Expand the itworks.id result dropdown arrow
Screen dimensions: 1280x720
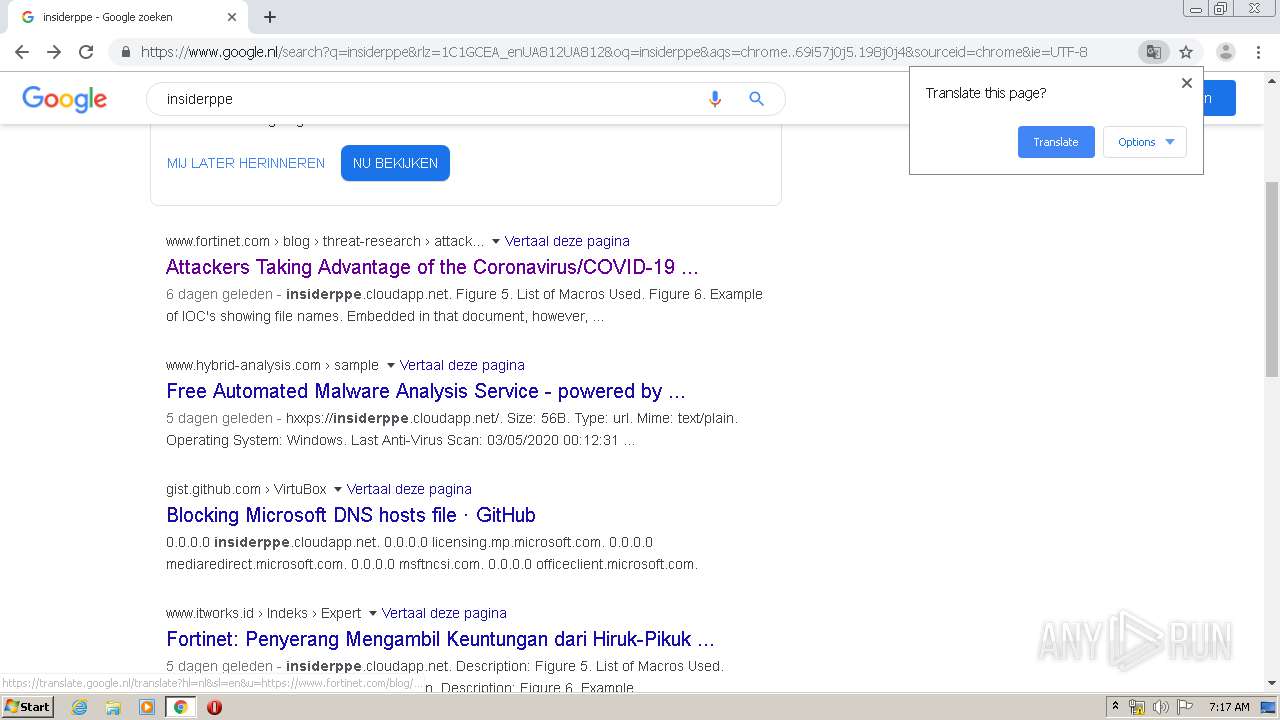coord(372,613)
